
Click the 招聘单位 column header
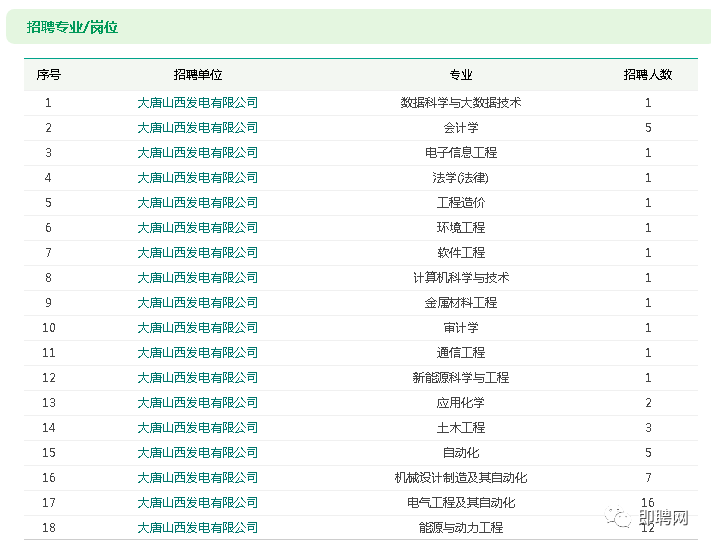(x=198, y=75)
